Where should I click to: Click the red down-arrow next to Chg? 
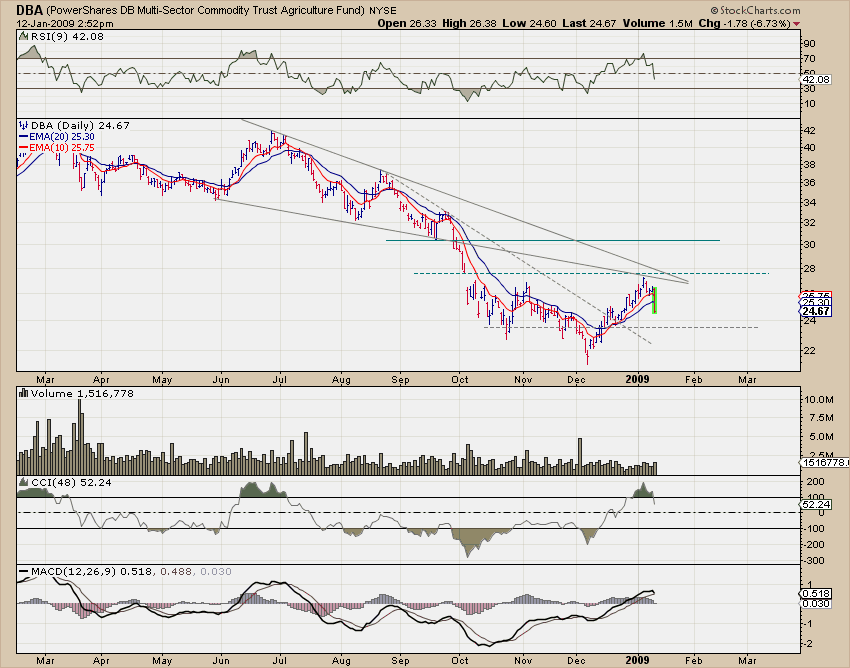(796, 24)
